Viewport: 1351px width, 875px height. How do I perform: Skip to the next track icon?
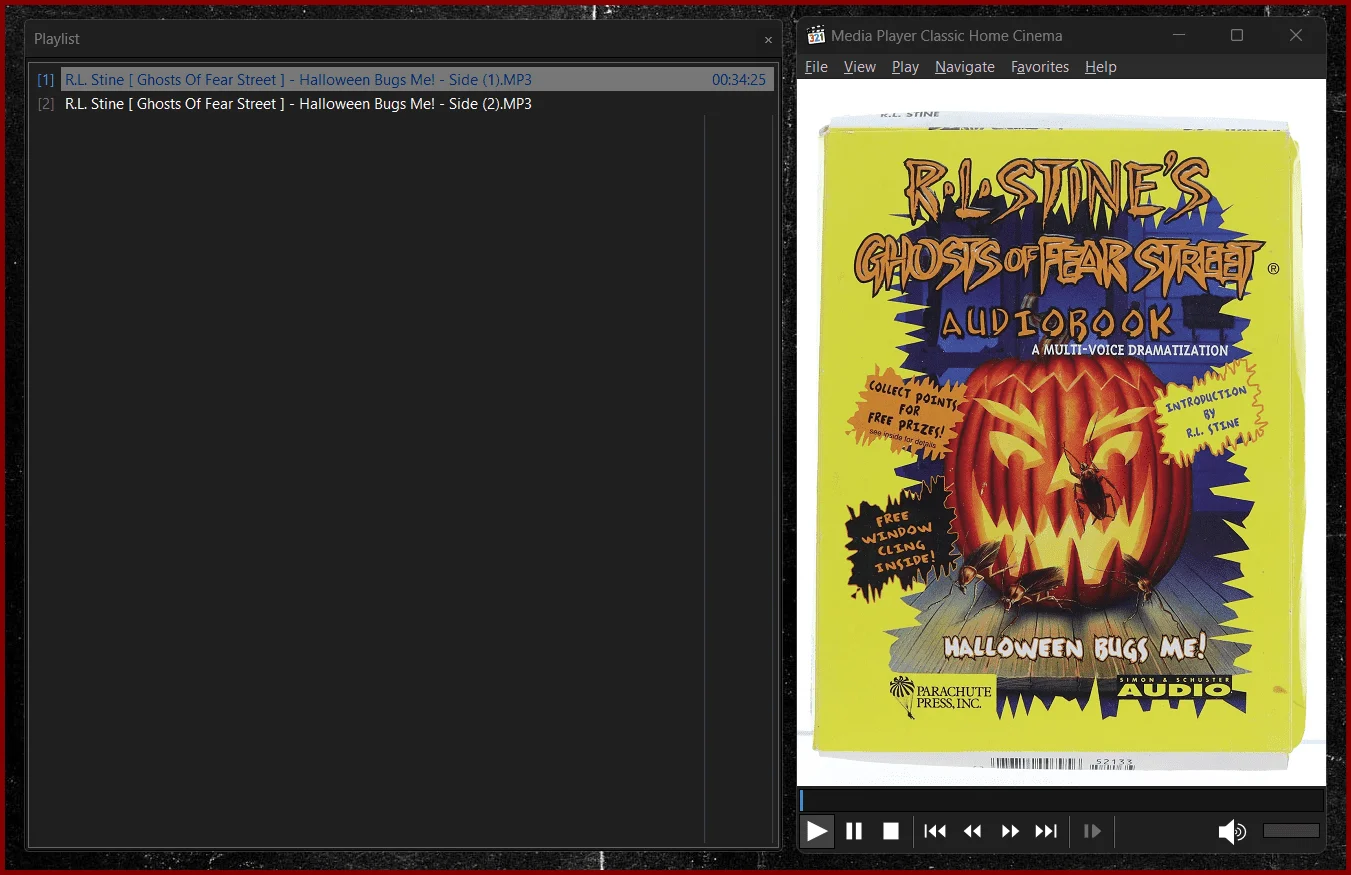click(1046, 831)
